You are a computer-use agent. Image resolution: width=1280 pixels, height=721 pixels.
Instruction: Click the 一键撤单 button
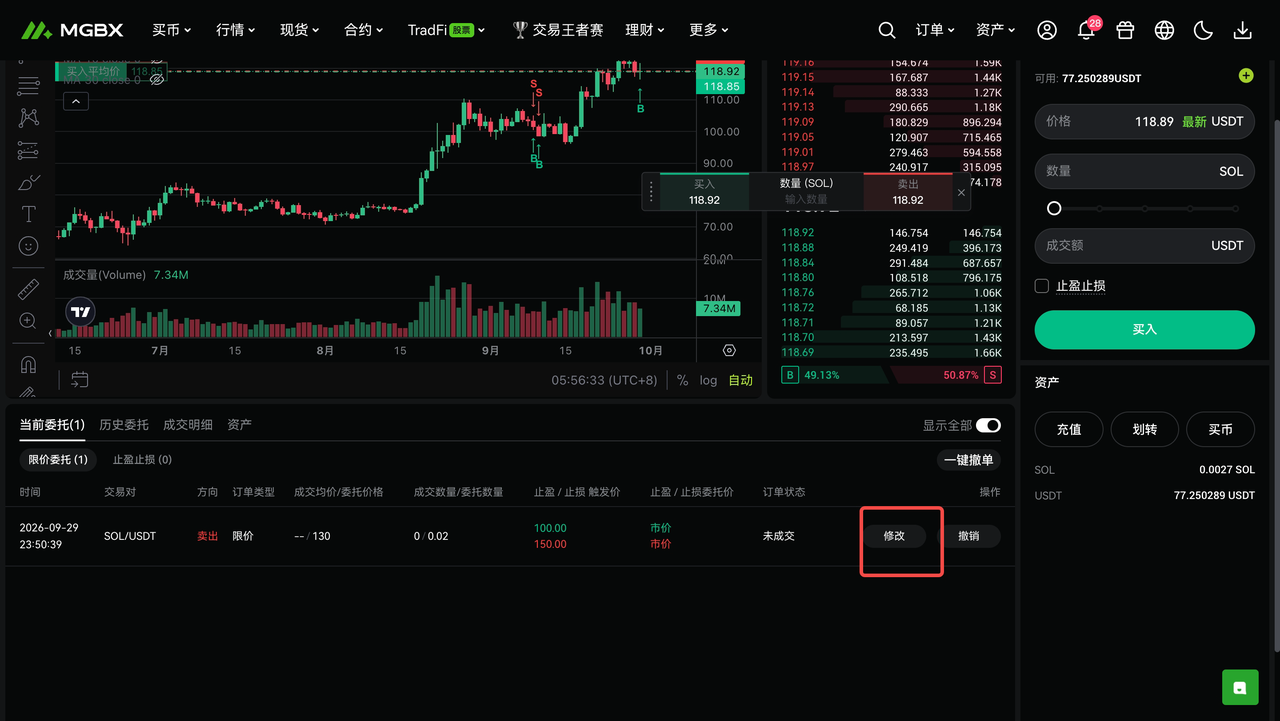(969, 460)
